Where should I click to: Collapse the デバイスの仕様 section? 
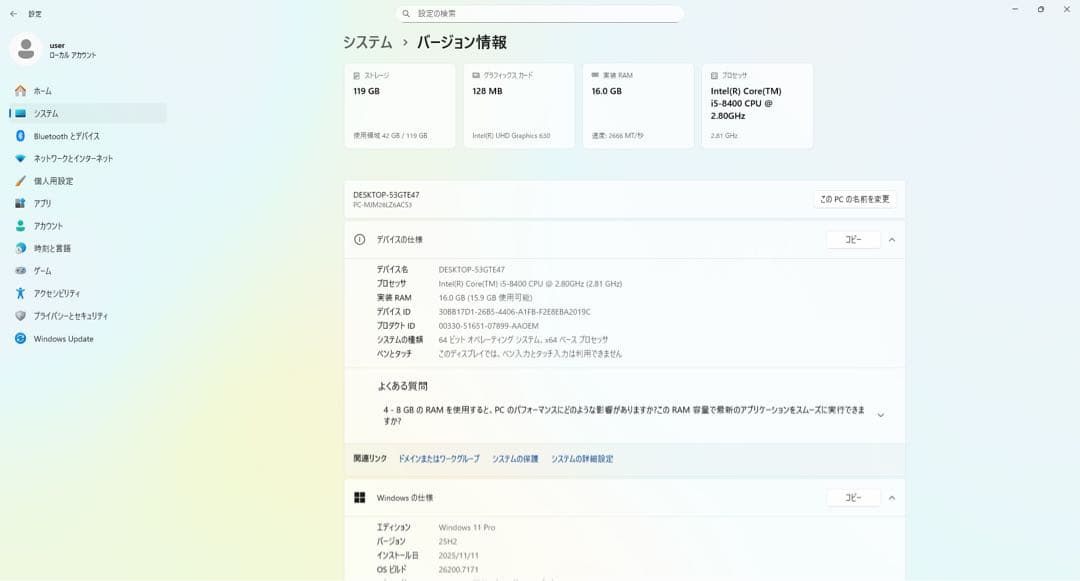[893, 239]
